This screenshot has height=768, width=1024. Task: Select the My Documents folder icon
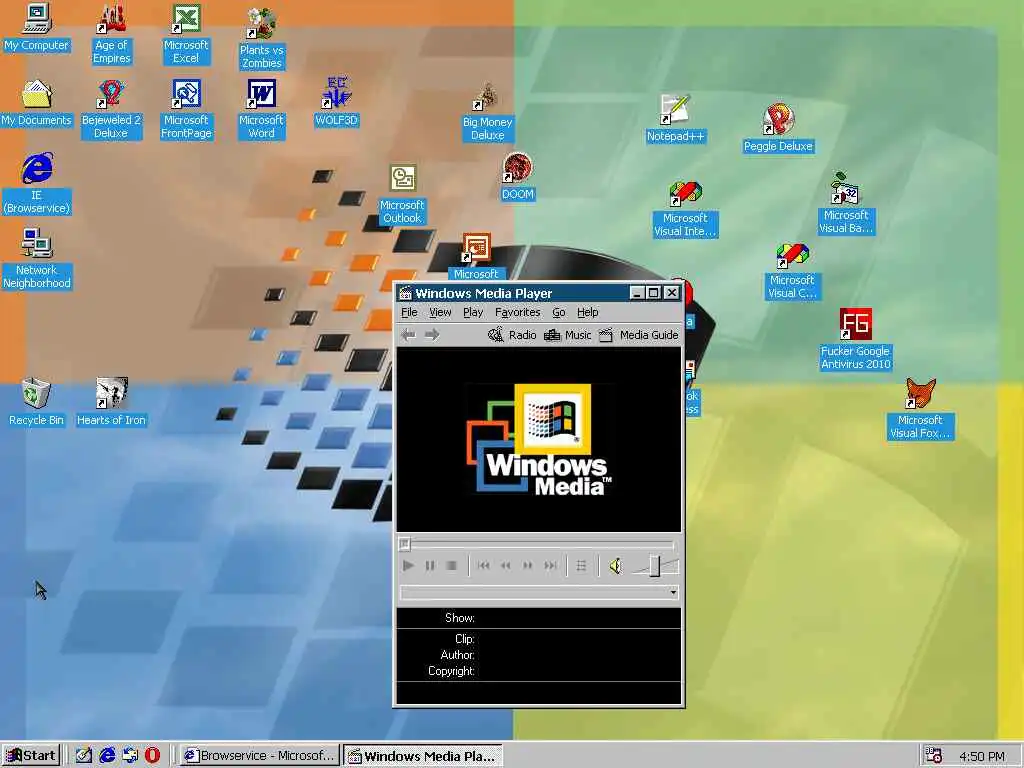(37, 103)
